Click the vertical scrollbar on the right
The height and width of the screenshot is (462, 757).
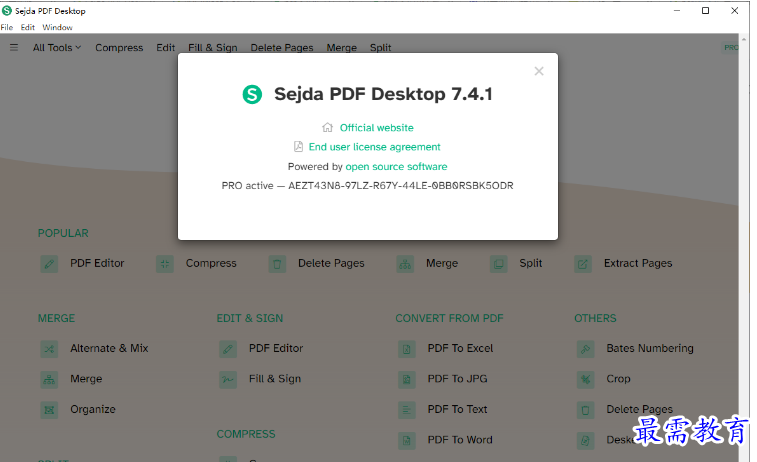pyautogui.click(x=744, y=248)
